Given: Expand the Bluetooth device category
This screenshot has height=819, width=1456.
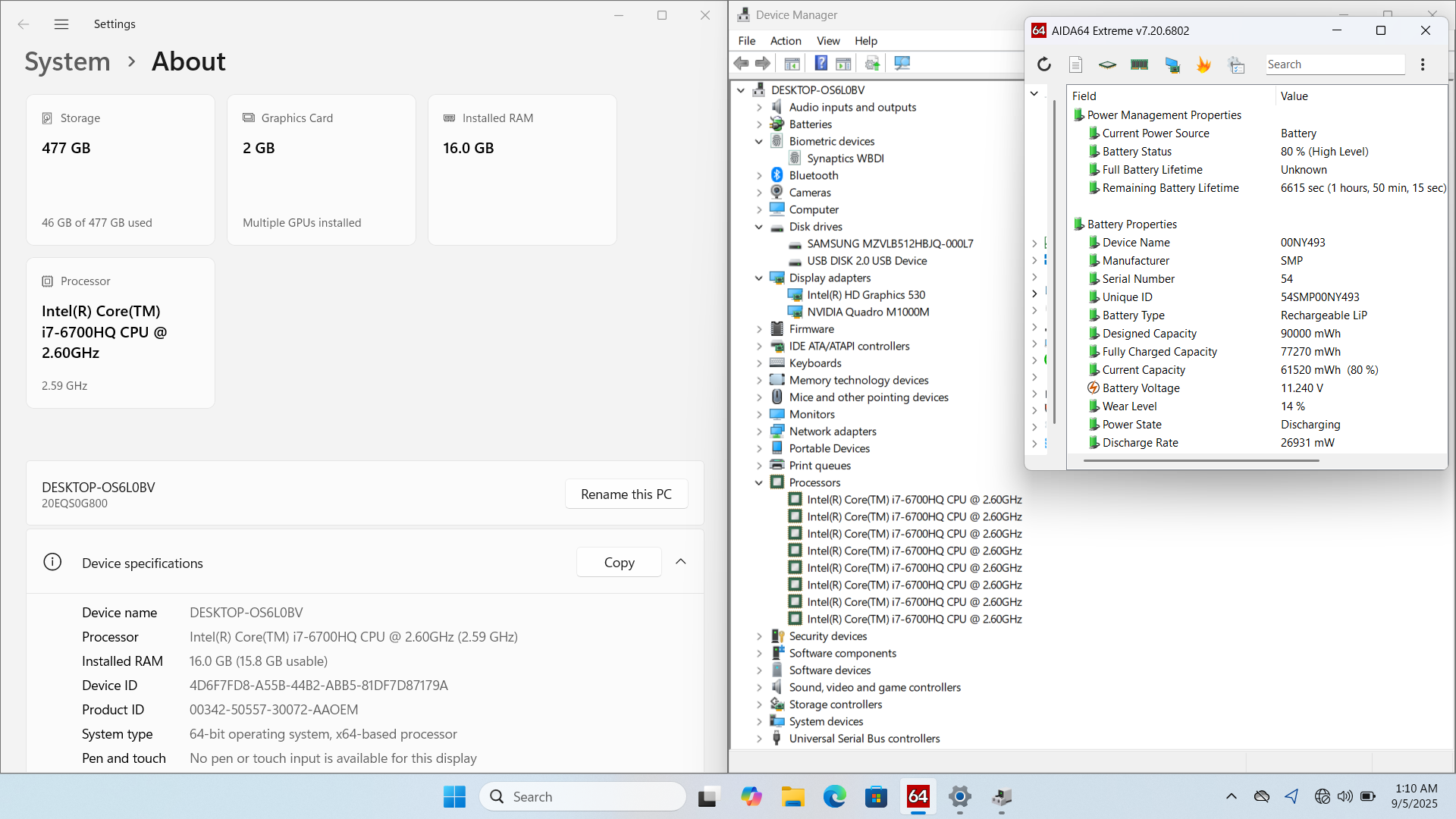Looking at the screenshot, I should pyautogui.click(x=759, y=175).
